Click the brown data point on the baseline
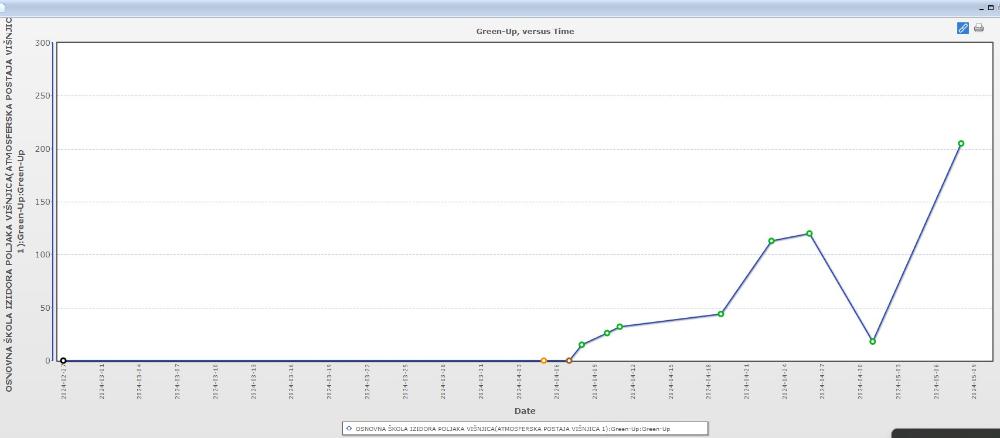1000x438 pixels. (569, 360)
